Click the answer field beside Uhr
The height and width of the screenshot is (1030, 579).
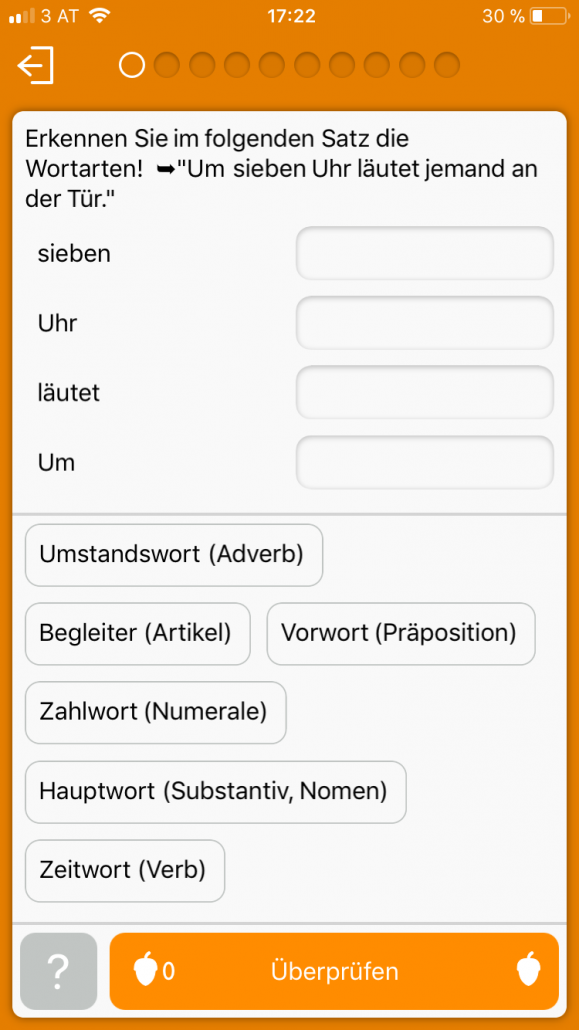(x=423, y=322)
